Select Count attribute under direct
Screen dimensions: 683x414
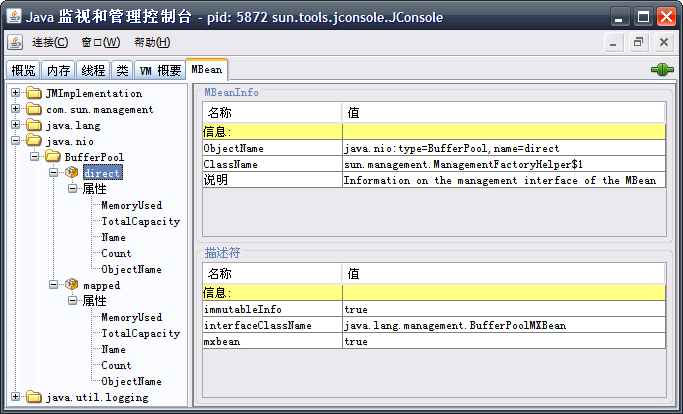[116, 253]
